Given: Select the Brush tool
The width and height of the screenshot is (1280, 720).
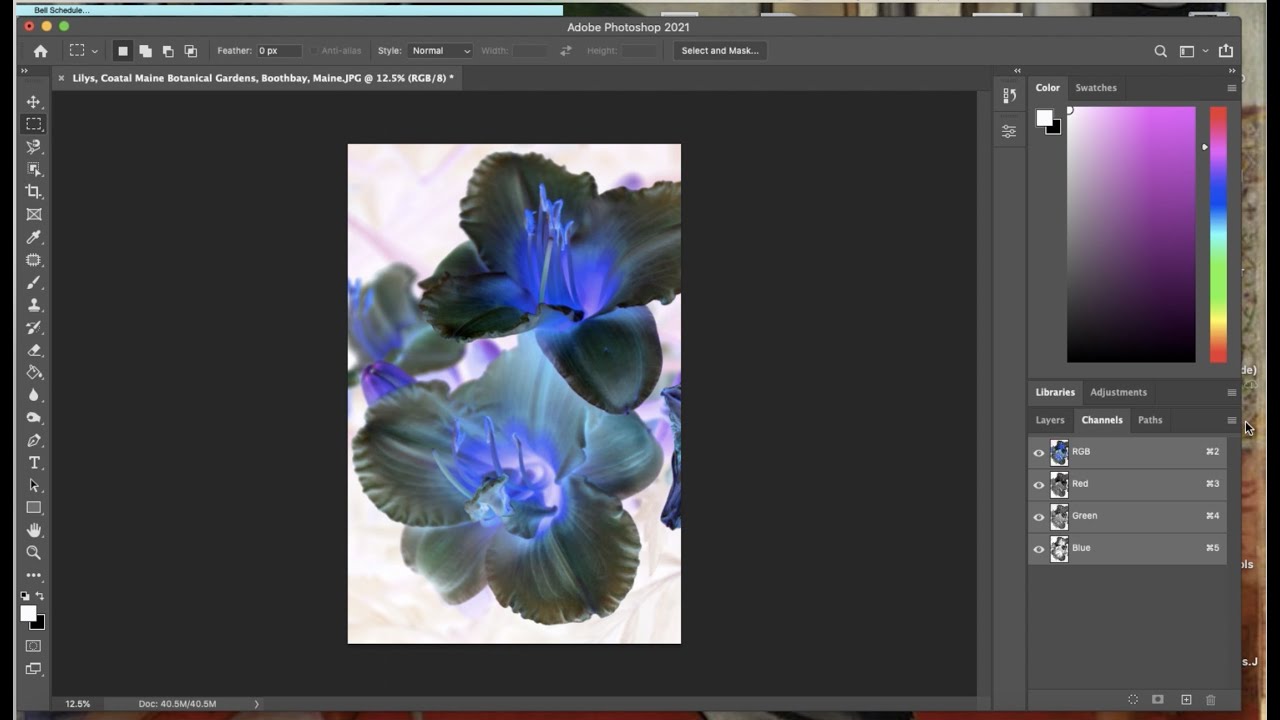Looking at the screenshot, I should tap(34, 283).
